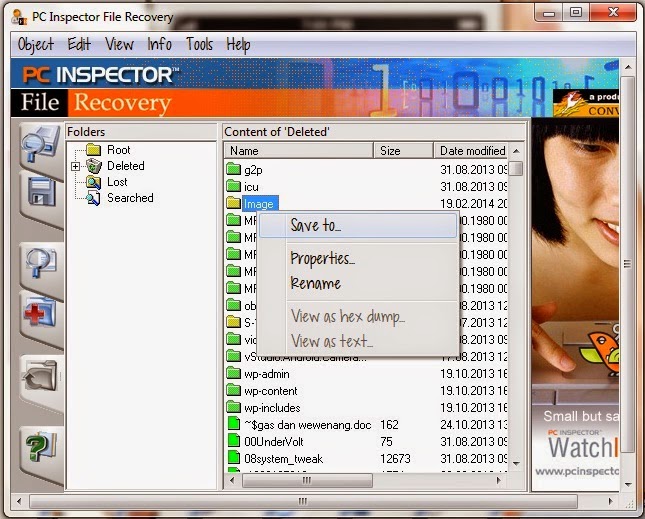
Task: Click the file list horizontal scrollbar thumb
Action: pos(307,480)
